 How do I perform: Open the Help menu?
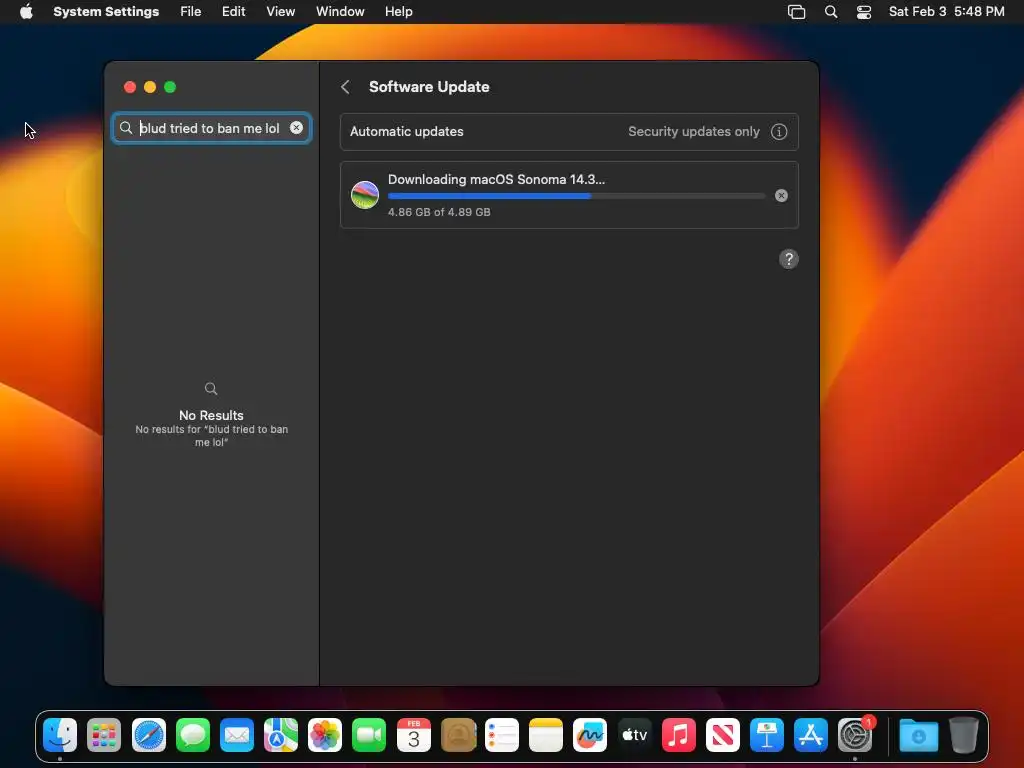coord(398,12)
